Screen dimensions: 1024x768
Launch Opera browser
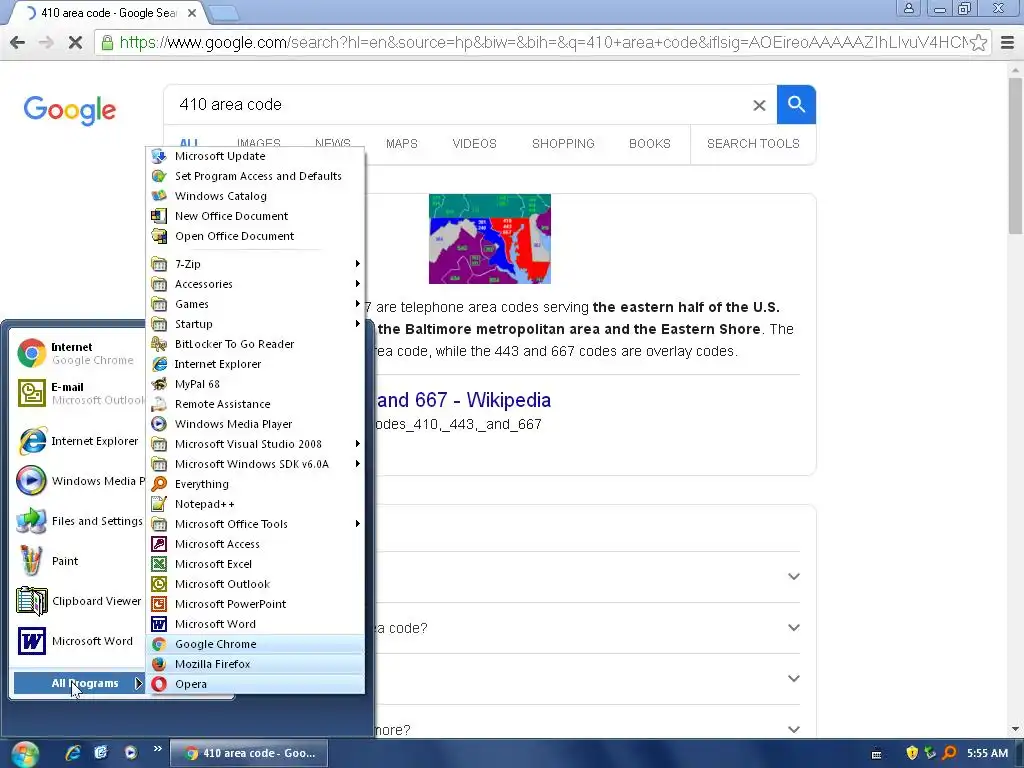255,684
